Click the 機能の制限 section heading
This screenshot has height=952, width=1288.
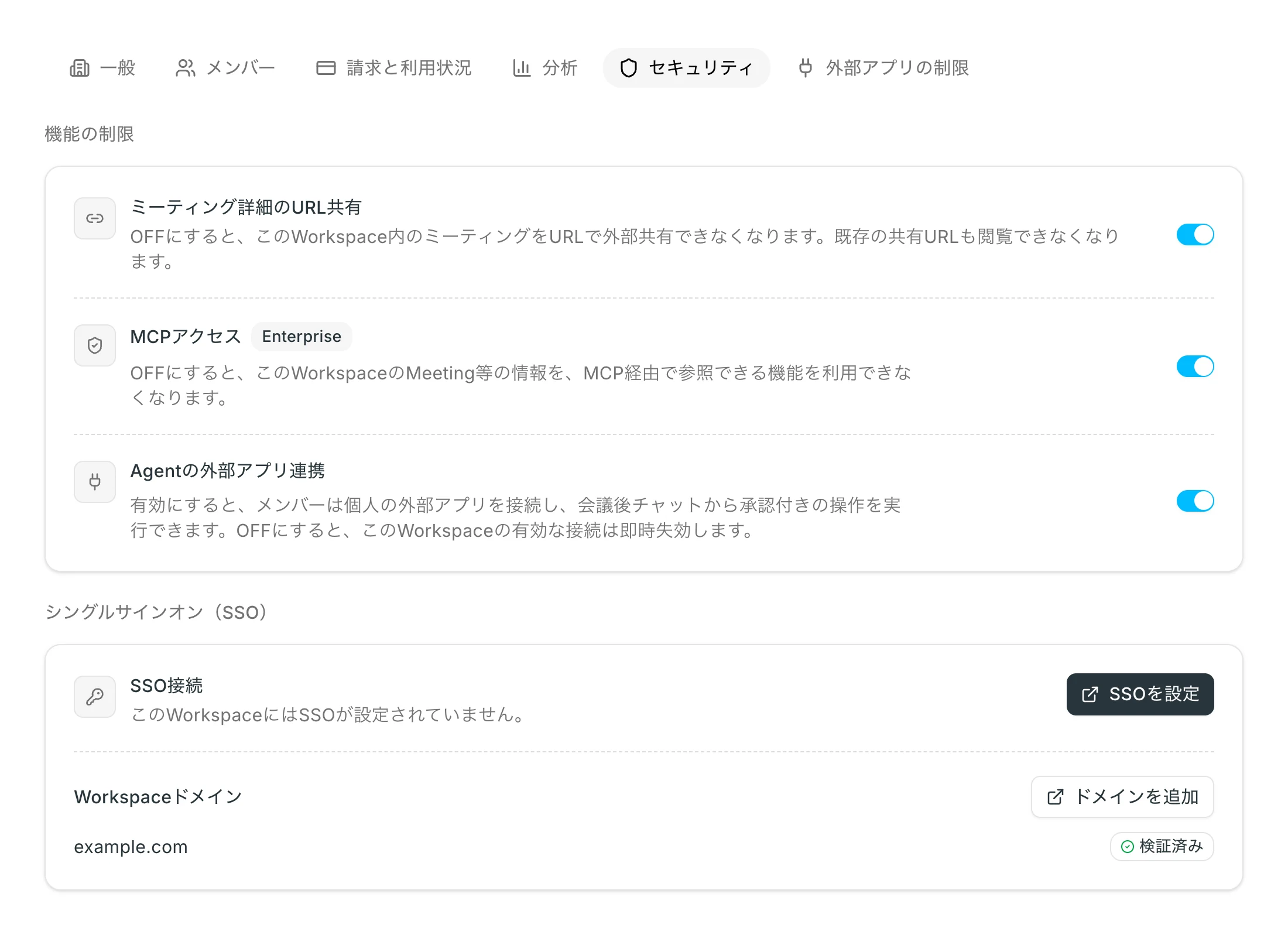[x=90, y=134]
